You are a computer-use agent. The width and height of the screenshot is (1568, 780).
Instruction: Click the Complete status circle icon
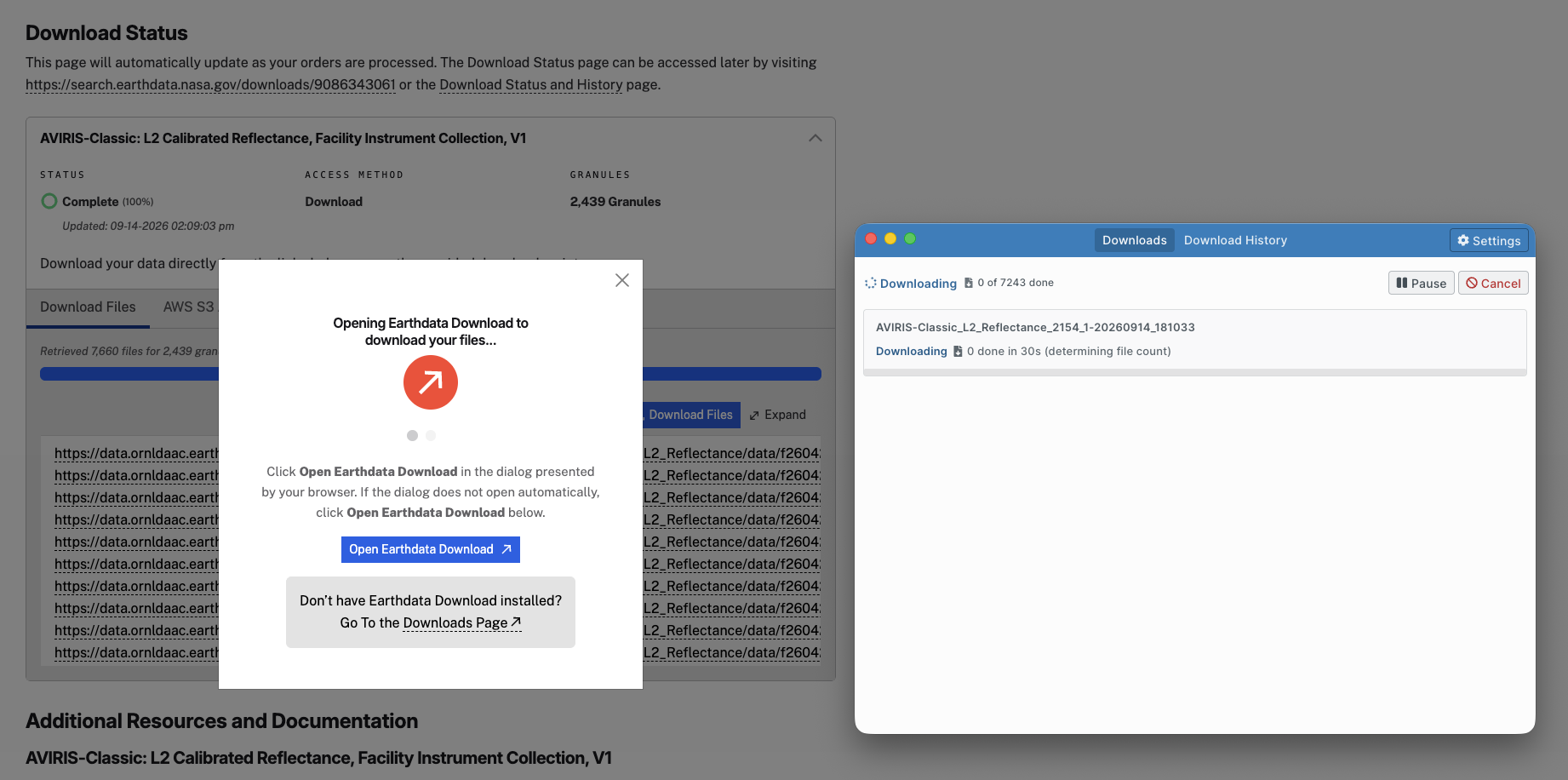[x=49, y=201]
